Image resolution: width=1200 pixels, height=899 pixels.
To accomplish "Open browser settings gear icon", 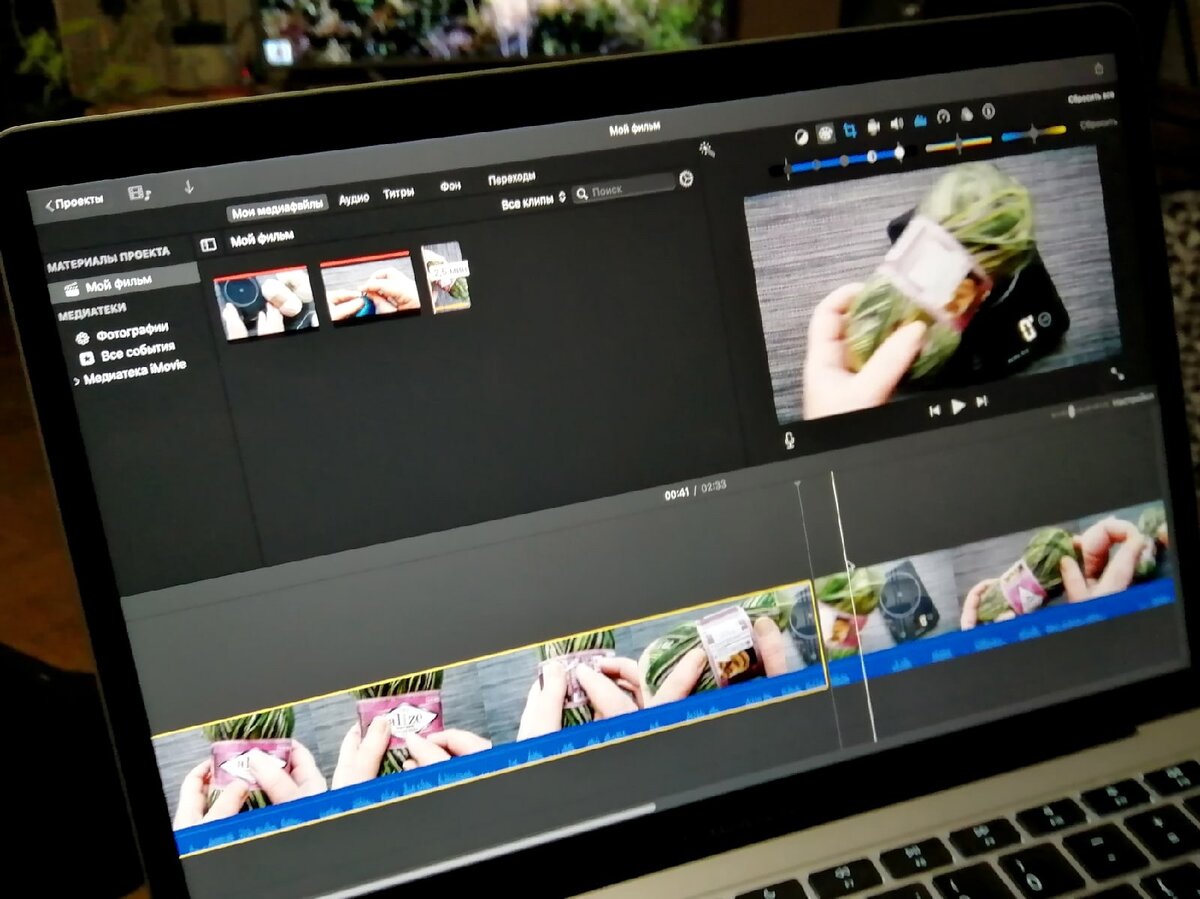I will (x=686, y=178).
